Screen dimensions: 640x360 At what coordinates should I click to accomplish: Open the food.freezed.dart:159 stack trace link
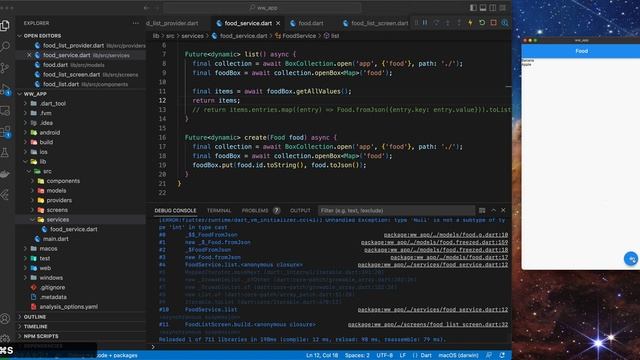[434, 242]
